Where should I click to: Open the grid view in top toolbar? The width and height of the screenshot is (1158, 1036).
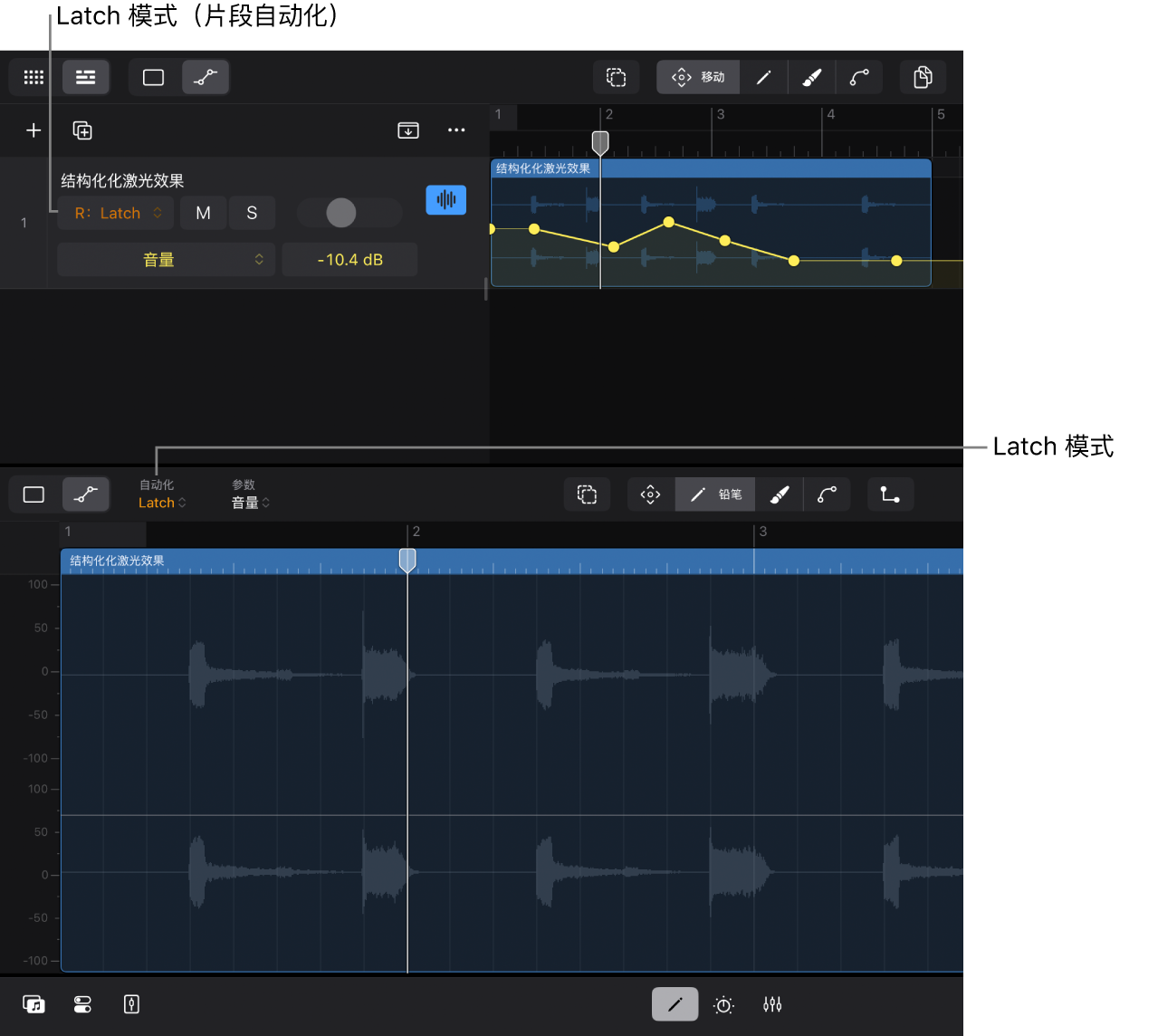[x=33, y=78]
